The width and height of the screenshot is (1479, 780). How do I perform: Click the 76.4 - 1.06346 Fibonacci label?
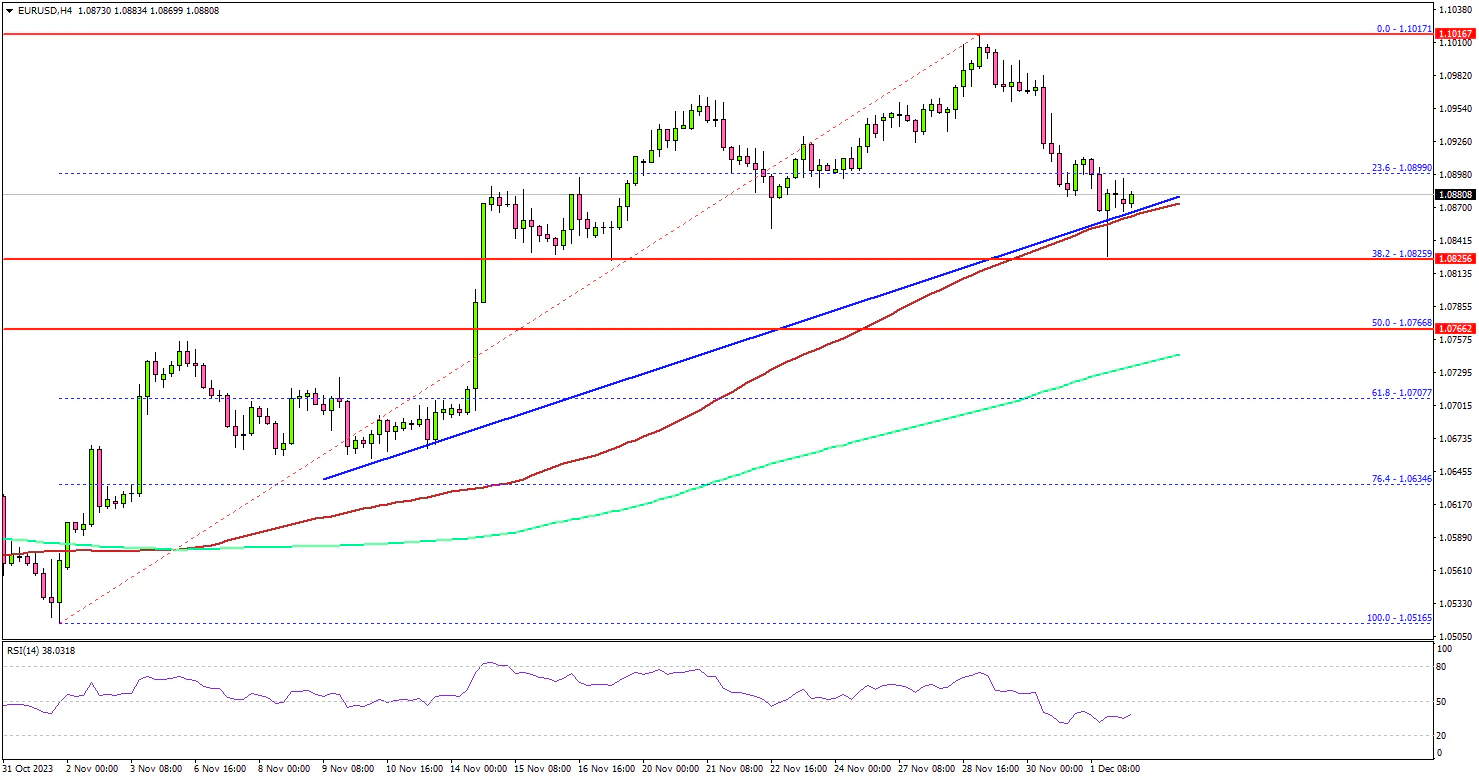[x=1403, y=479]
